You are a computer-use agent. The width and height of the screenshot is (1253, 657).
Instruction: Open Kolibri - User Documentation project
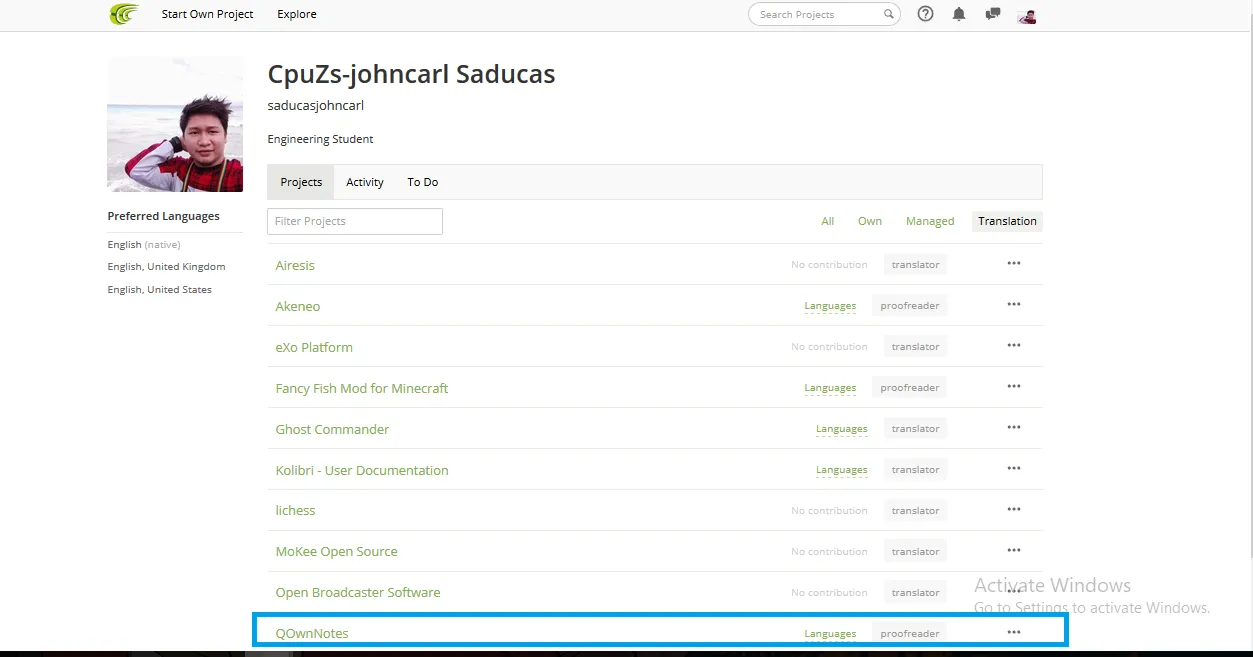(362, 470)
